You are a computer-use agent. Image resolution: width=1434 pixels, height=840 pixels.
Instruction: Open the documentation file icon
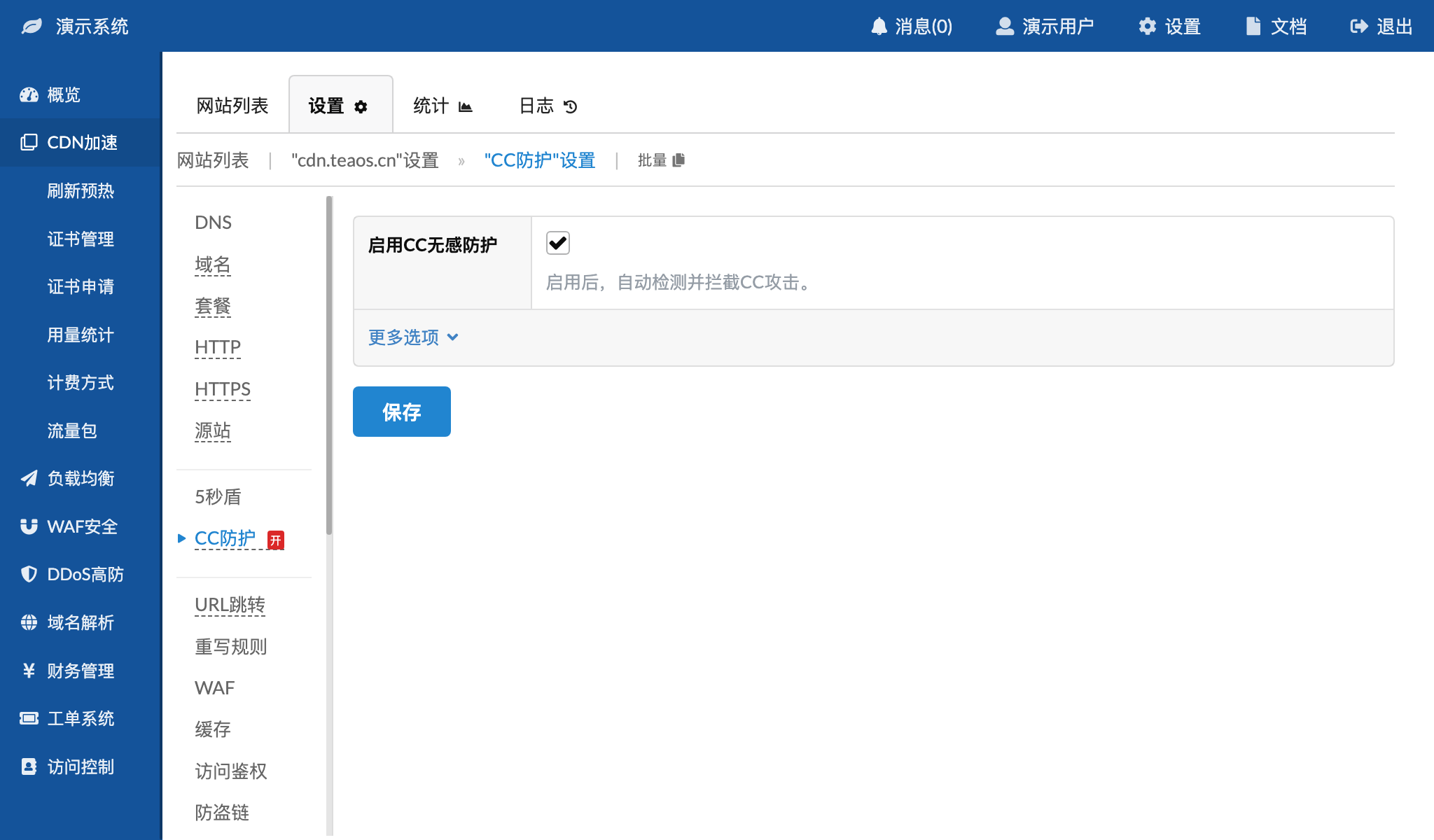[1253, 27]
